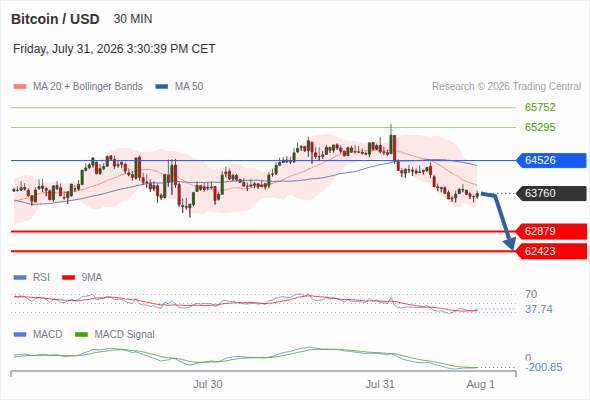Click the RSI legend label

click(x=41, y=277)
